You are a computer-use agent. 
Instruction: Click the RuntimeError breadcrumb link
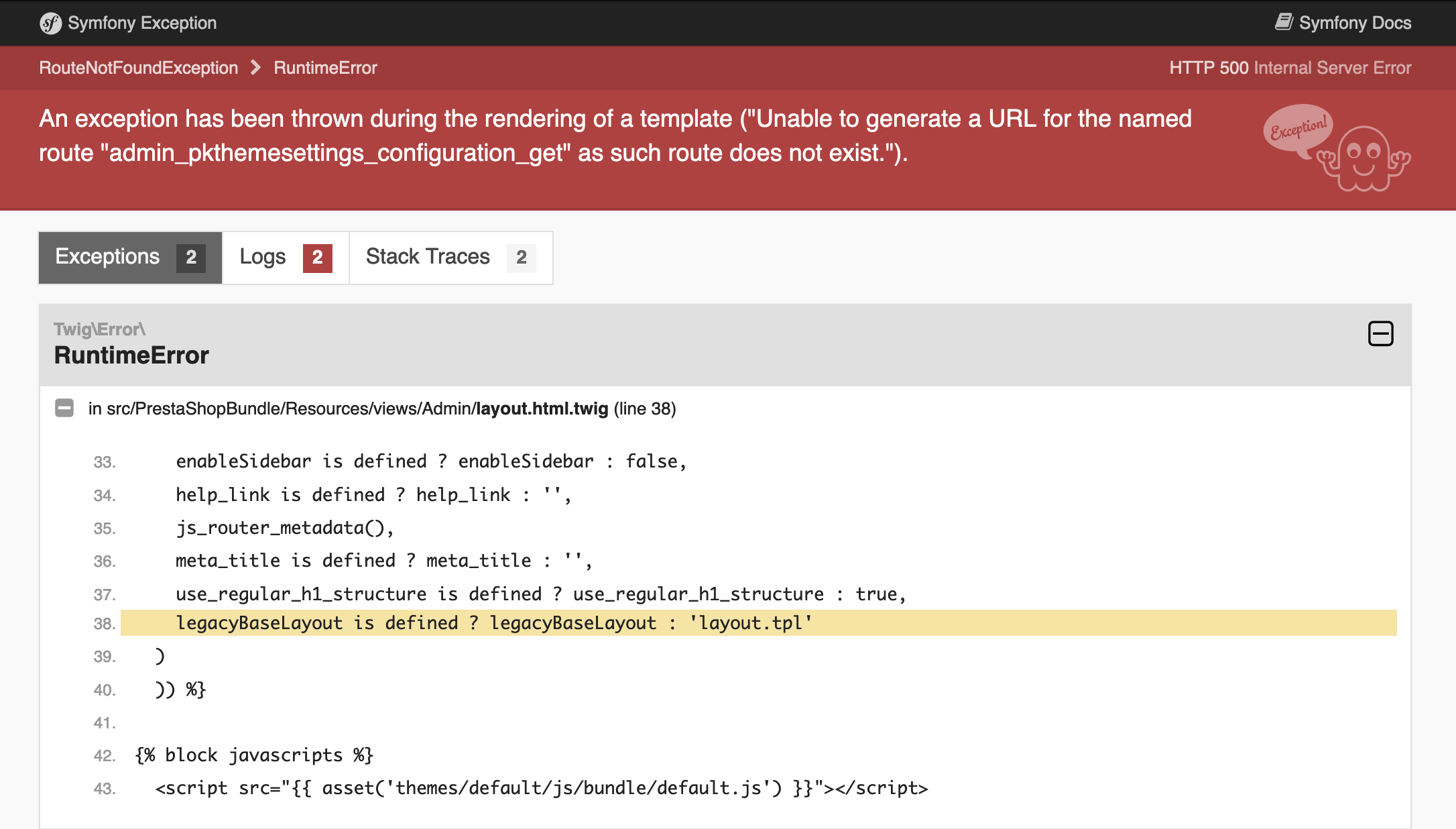[325, 68]
